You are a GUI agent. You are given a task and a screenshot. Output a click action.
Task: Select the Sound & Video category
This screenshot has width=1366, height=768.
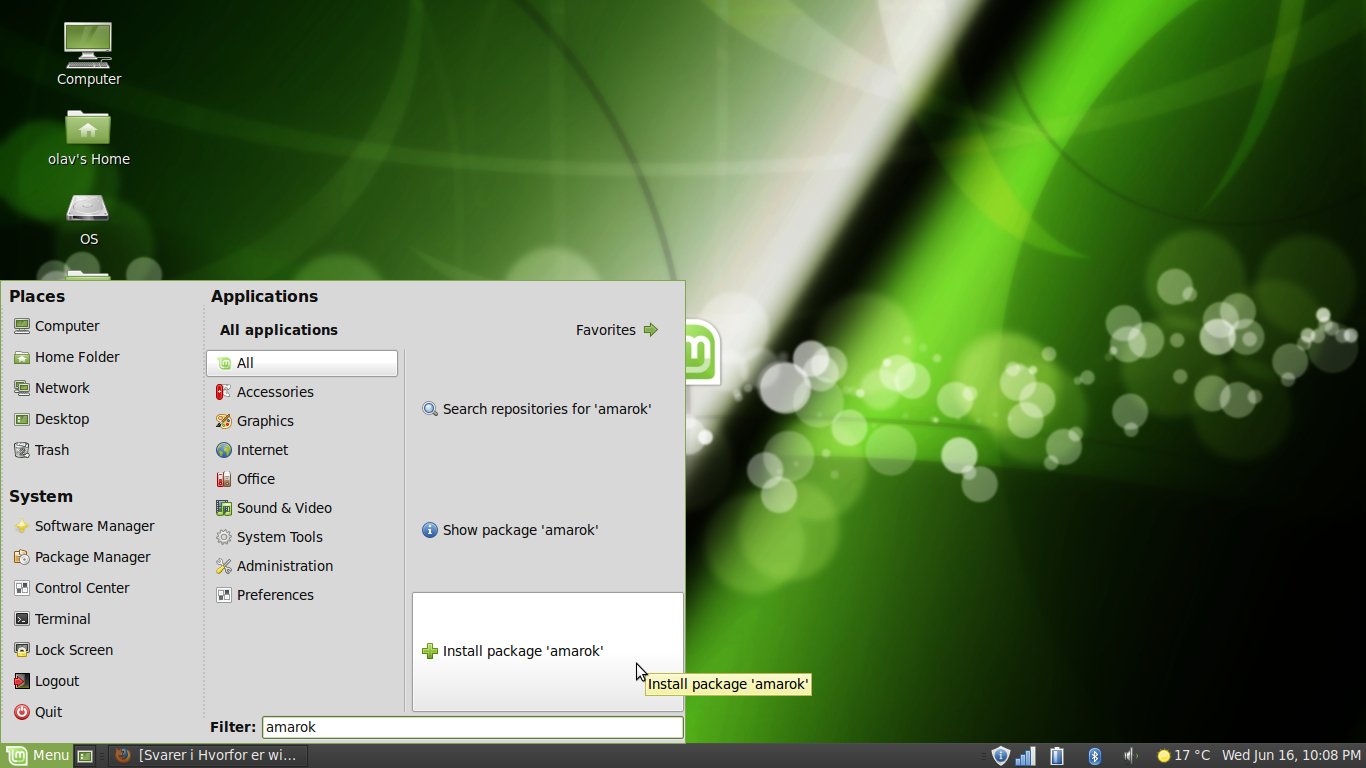[302, 508]
